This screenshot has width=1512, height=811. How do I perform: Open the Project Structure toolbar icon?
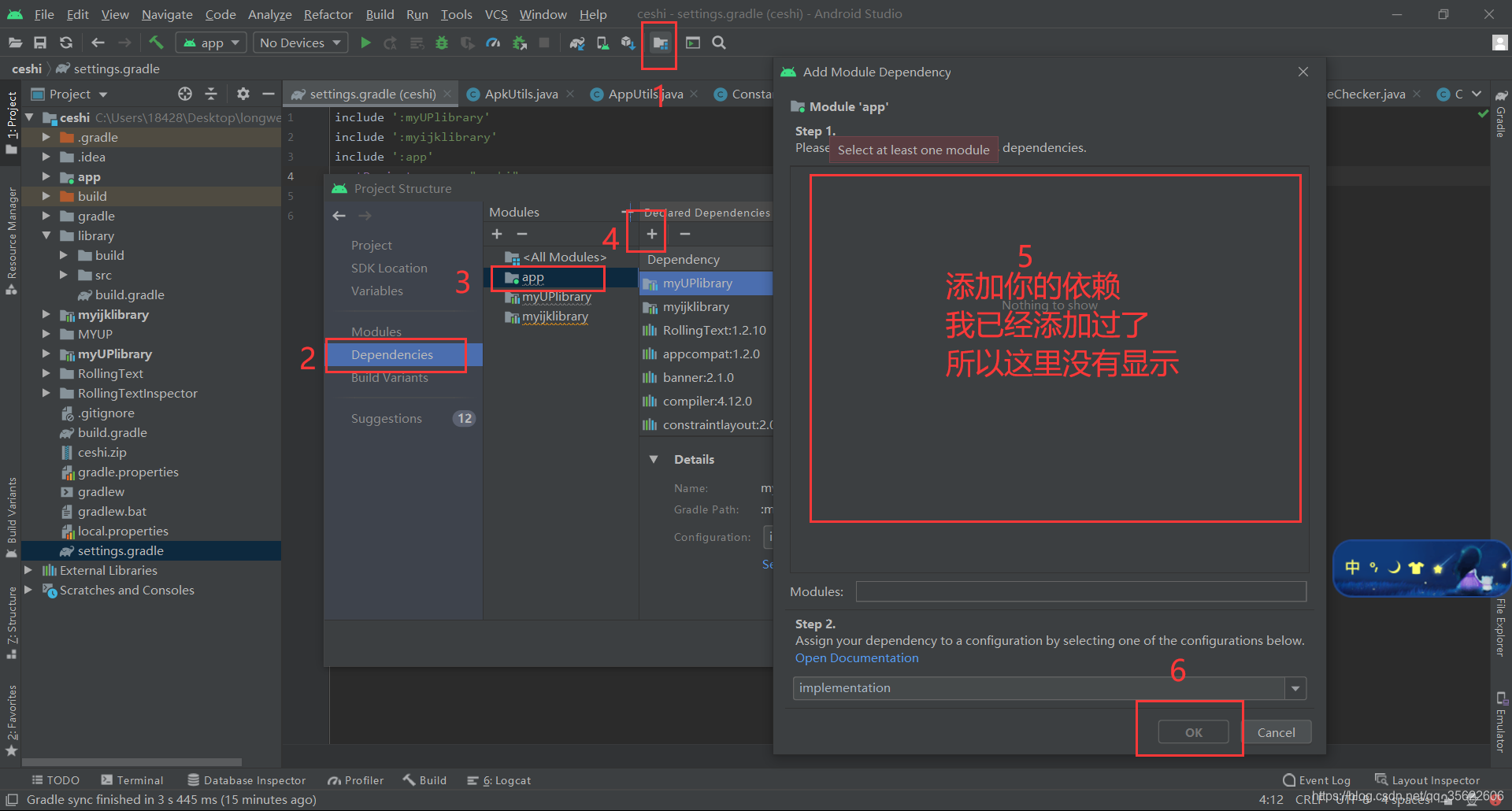(660, 43)
